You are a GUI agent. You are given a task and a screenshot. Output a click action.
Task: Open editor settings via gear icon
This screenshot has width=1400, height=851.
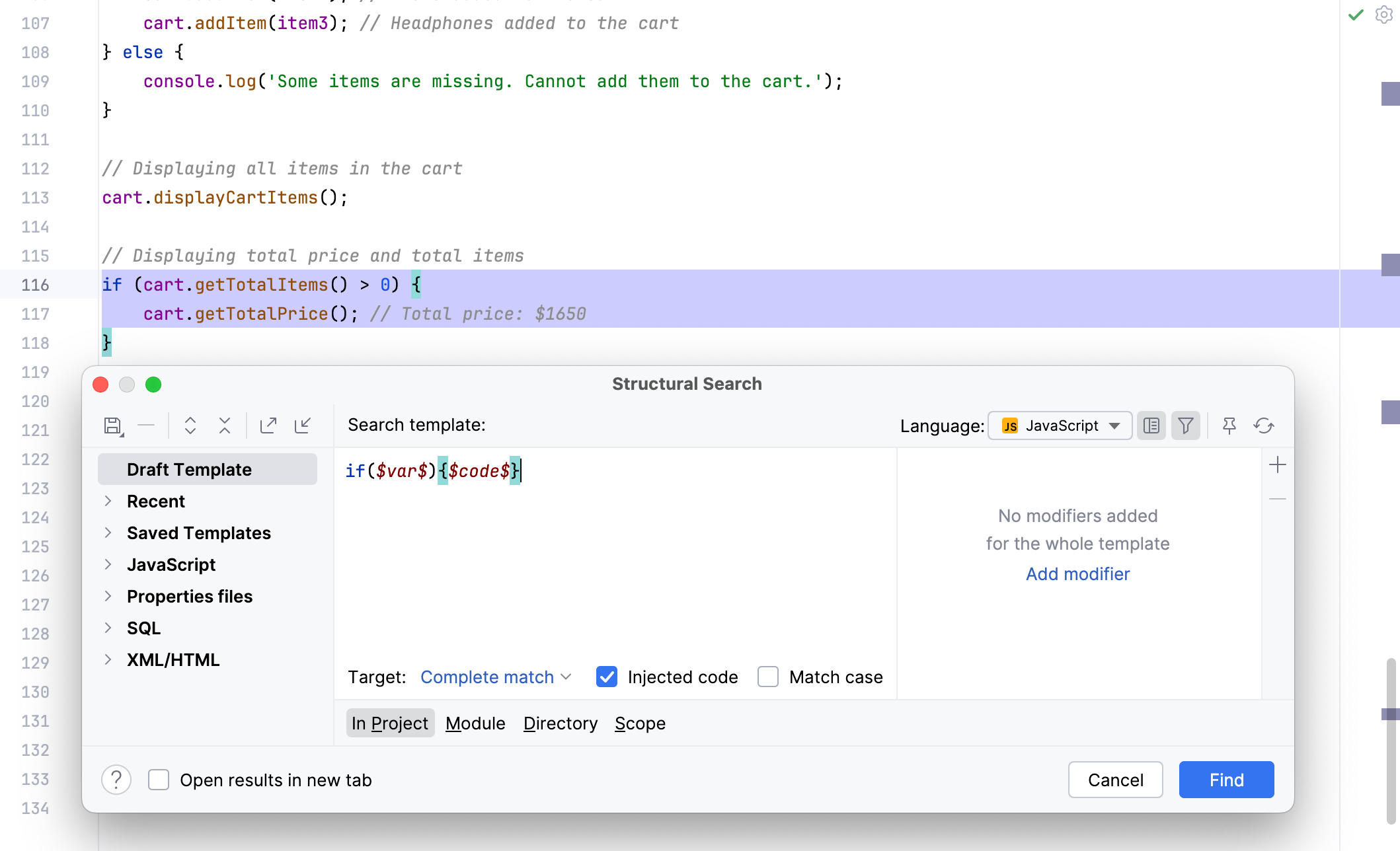(1383, 16)
